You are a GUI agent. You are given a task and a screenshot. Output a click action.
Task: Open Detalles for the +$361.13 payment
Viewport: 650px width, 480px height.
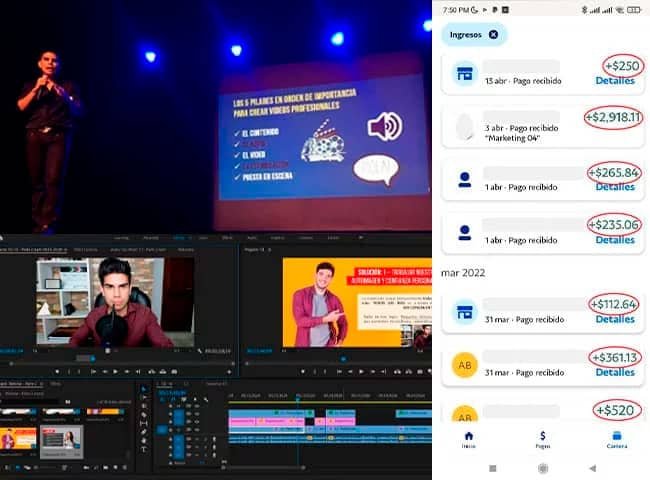pos(614,372)
